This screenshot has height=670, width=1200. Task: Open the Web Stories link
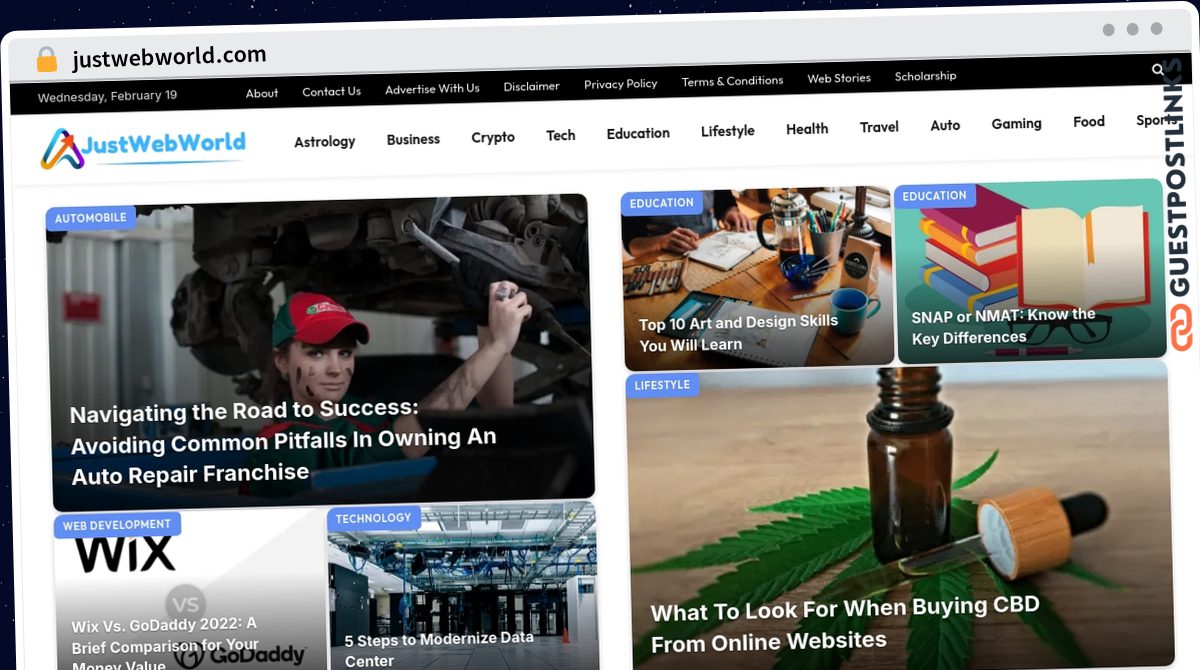839,78
